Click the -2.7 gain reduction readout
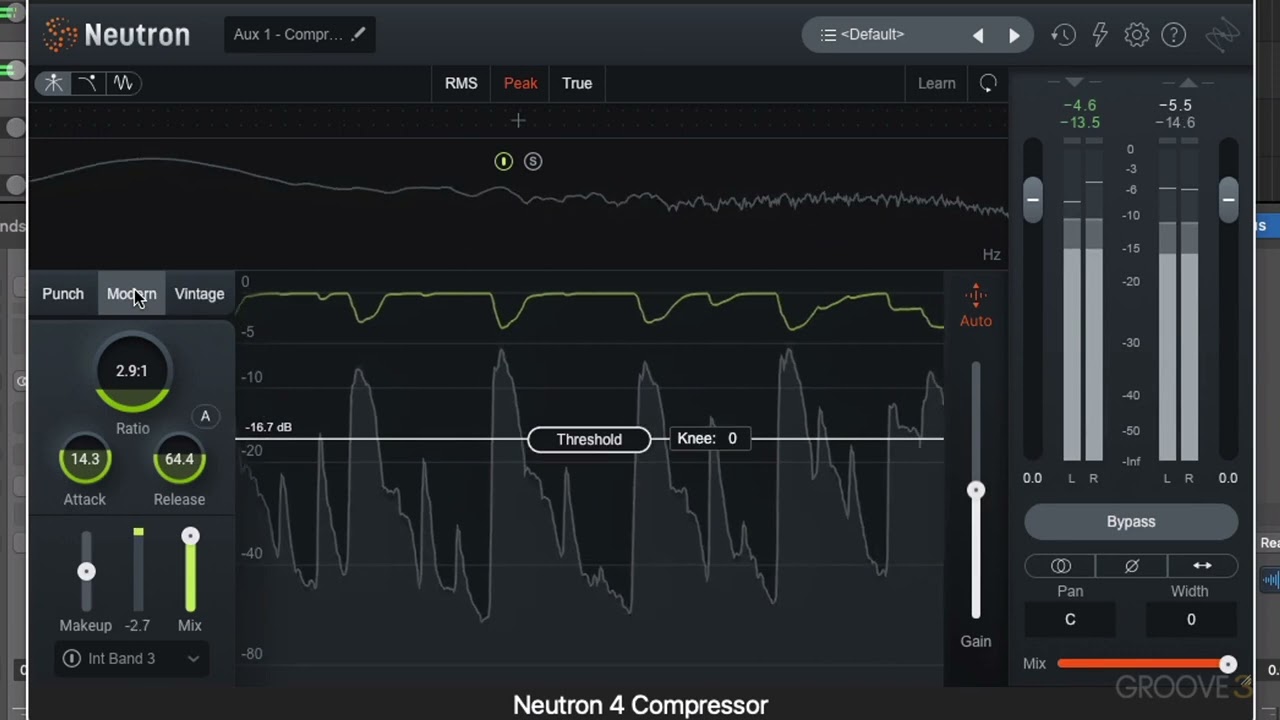1280x720 pixels. coord(137,625)
